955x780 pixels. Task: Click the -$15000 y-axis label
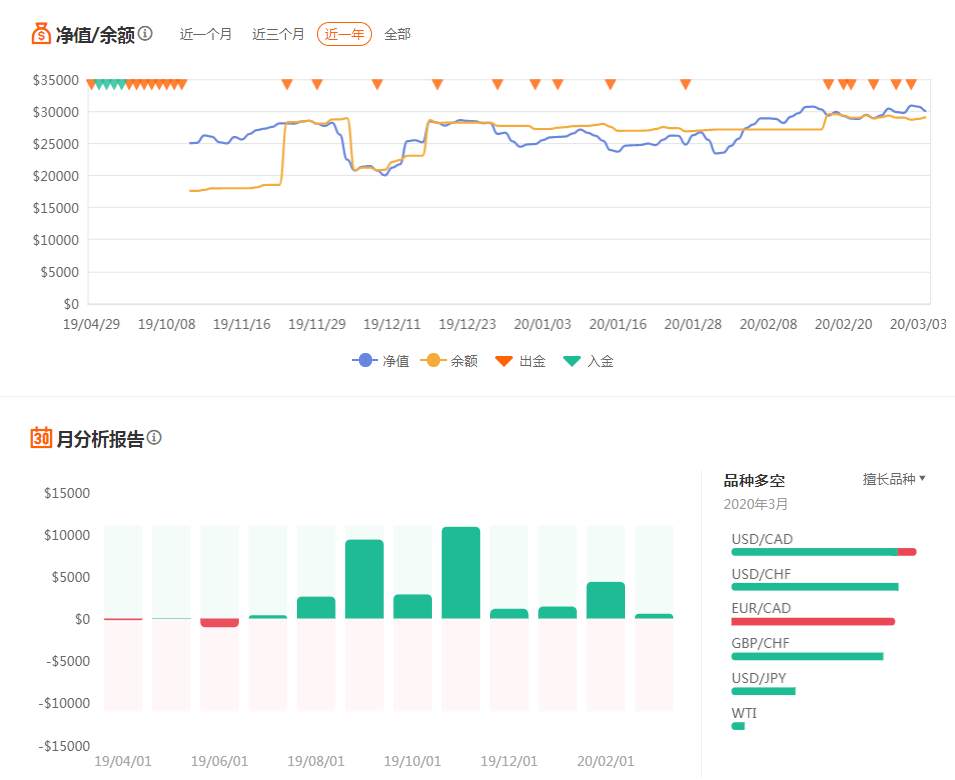pos(64,746)
